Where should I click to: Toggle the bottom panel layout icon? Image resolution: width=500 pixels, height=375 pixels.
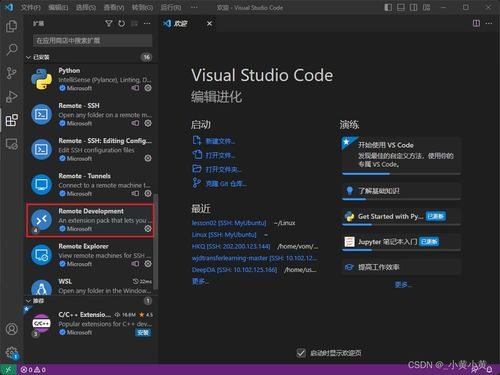point(401,7)
